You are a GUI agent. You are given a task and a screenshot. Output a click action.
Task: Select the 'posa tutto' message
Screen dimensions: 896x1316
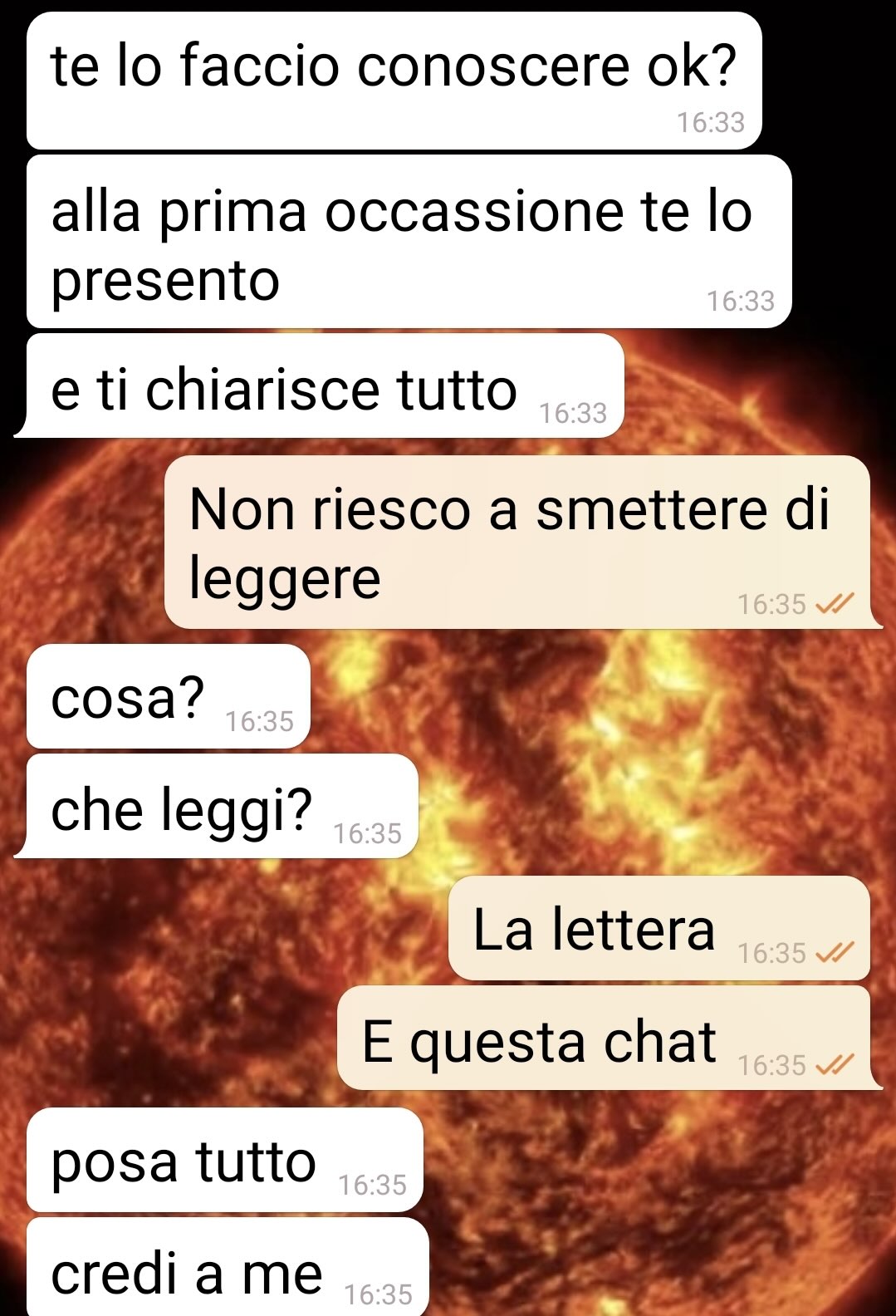pyautogui.click(x=225, y=1160)
